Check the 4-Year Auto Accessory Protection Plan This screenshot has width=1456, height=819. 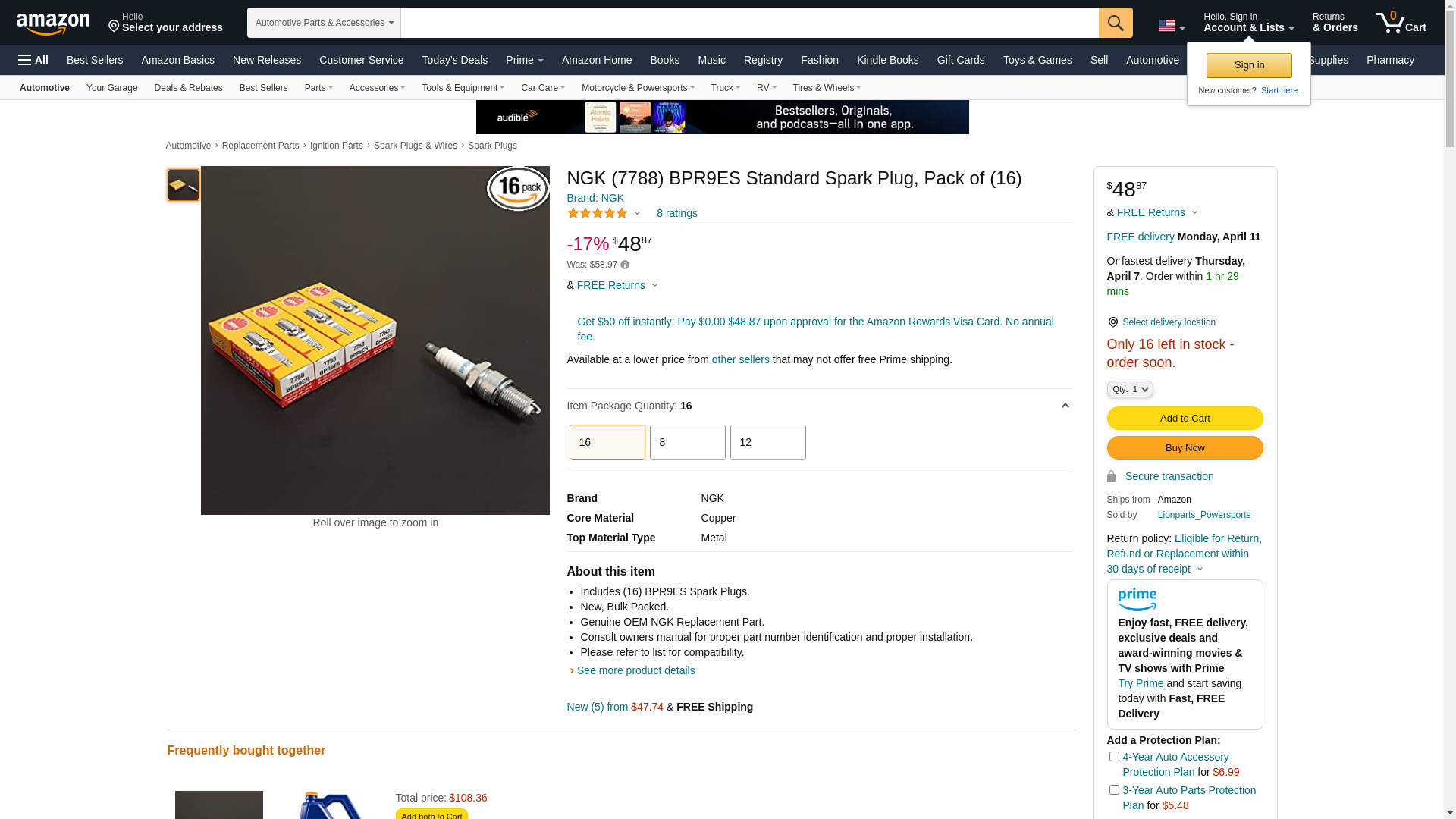coord(1114,756)
